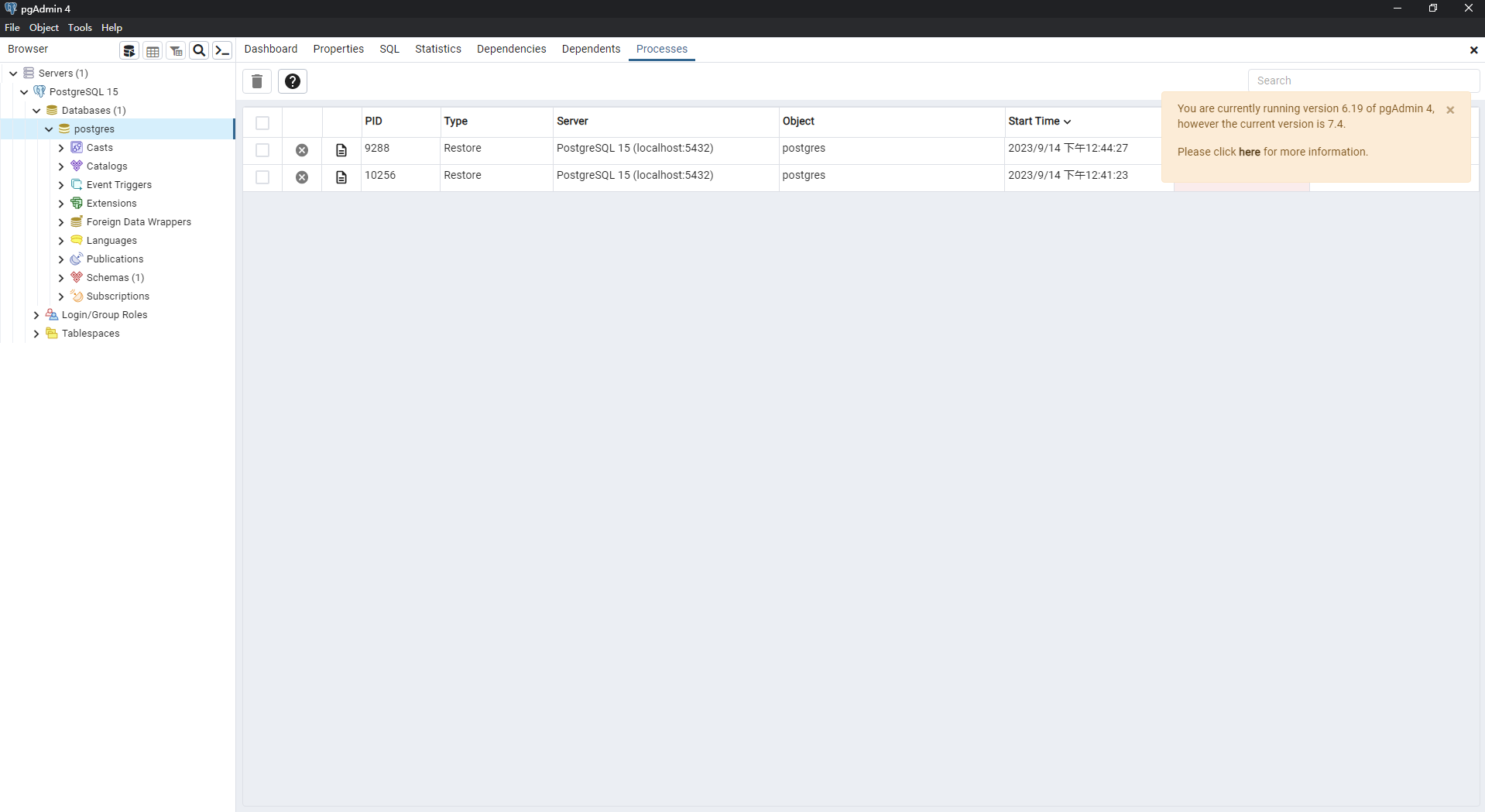Screen dimensions: 1485x812
Task: Tick the checkbox for PID 10256 row
Action: point(262,177)
